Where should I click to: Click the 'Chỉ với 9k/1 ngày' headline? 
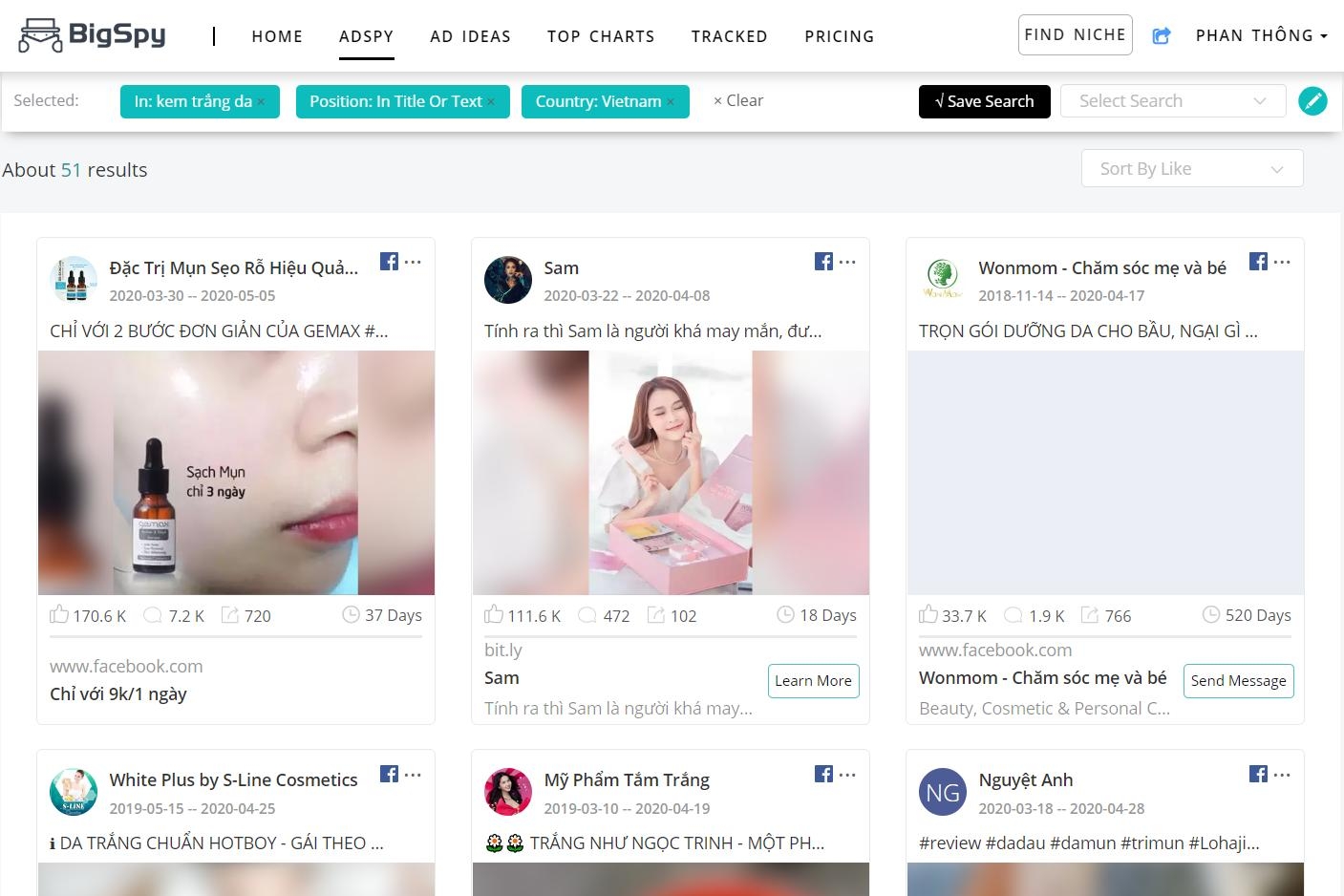point(118,694)
